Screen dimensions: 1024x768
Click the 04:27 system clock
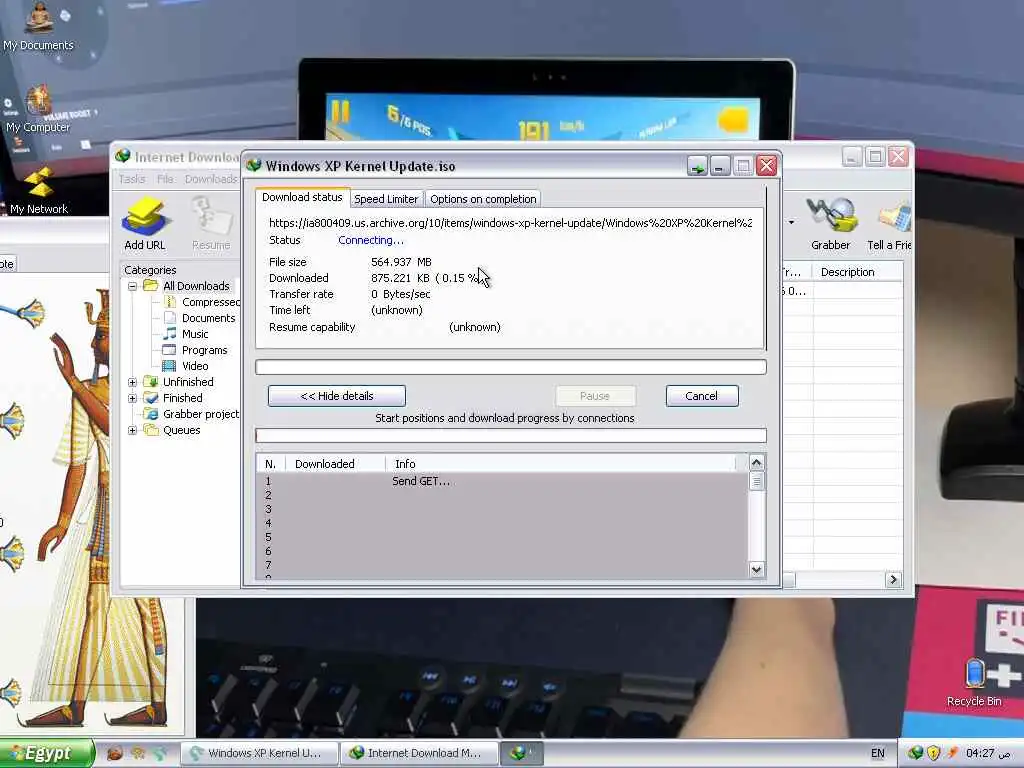[x=987, y=753]
